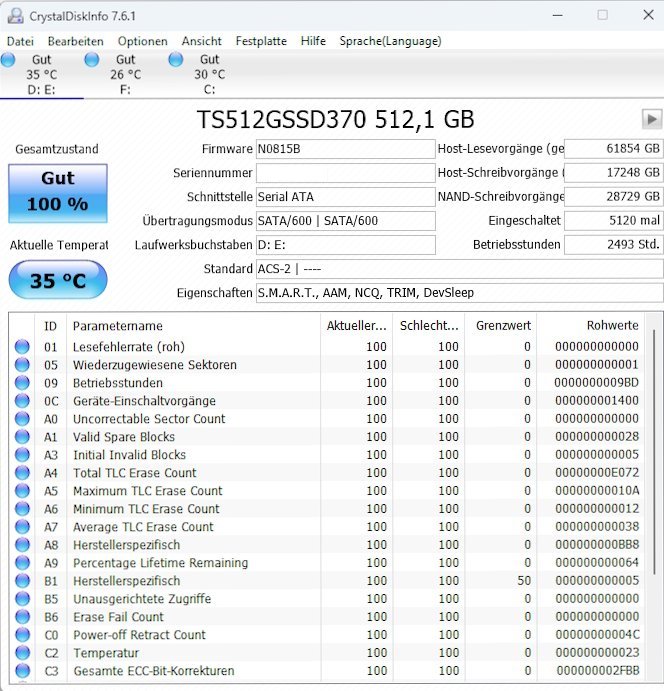Click the Gut 100 % health status box
This screenshot has width=664, height=691.
pyautogui.click(x=58, y=193)
